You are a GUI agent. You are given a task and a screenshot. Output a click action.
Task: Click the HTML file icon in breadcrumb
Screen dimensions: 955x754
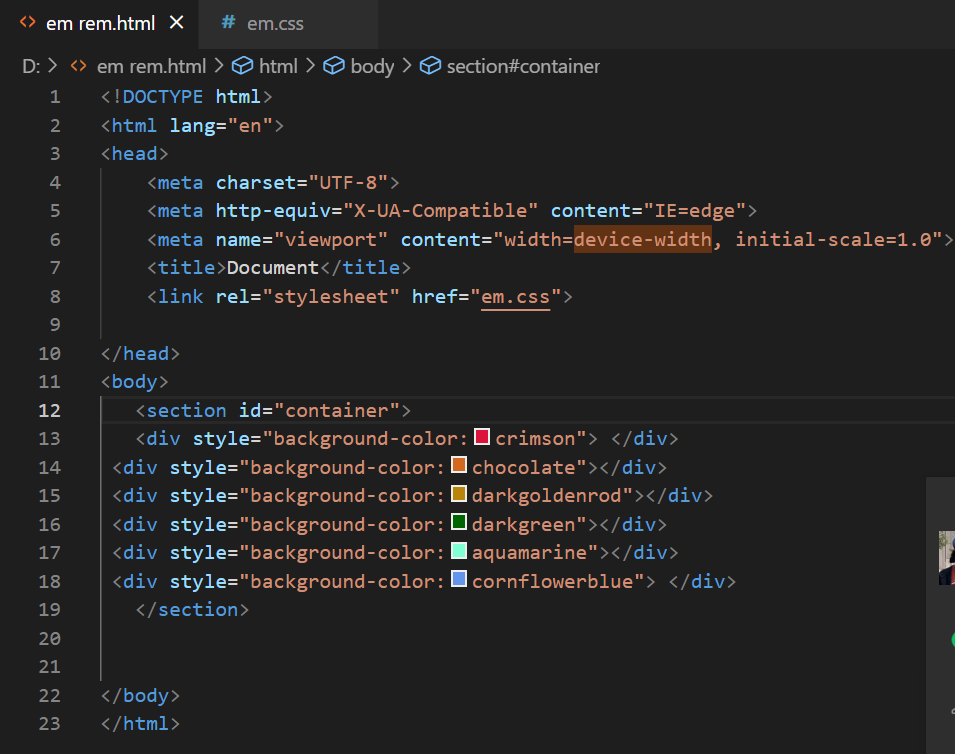pyautogui.click(x=78, y=66)
